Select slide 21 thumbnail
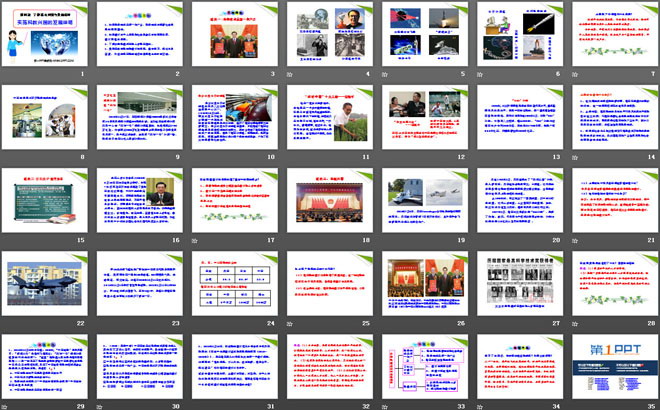The height and width of the screenshot is (410, 660). click(x=615, y=200)
